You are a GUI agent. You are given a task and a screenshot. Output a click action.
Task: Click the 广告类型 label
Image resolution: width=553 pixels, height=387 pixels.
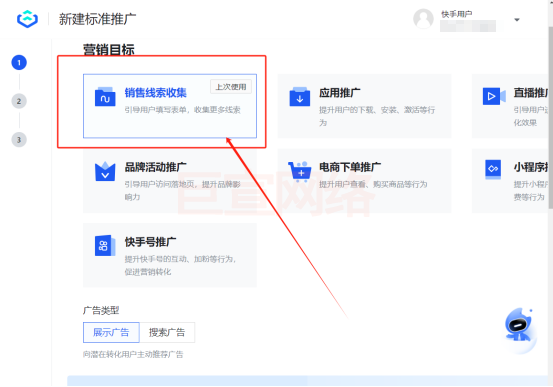(101, 310)
